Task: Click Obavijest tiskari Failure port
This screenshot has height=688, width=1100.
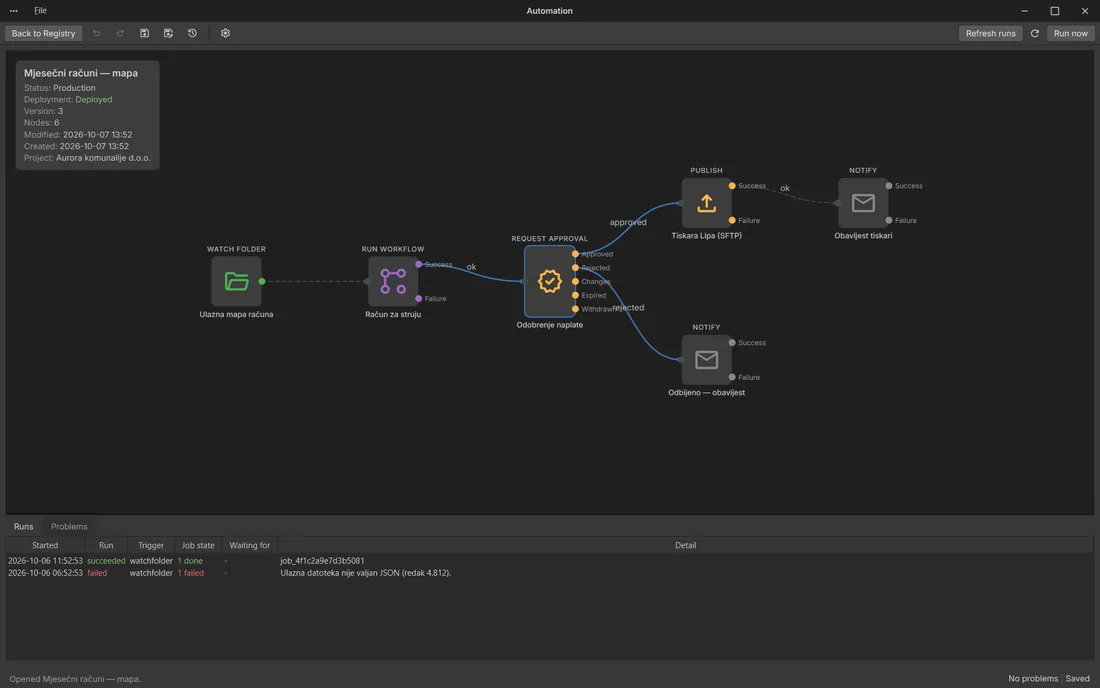Action: tap(889, 220)
